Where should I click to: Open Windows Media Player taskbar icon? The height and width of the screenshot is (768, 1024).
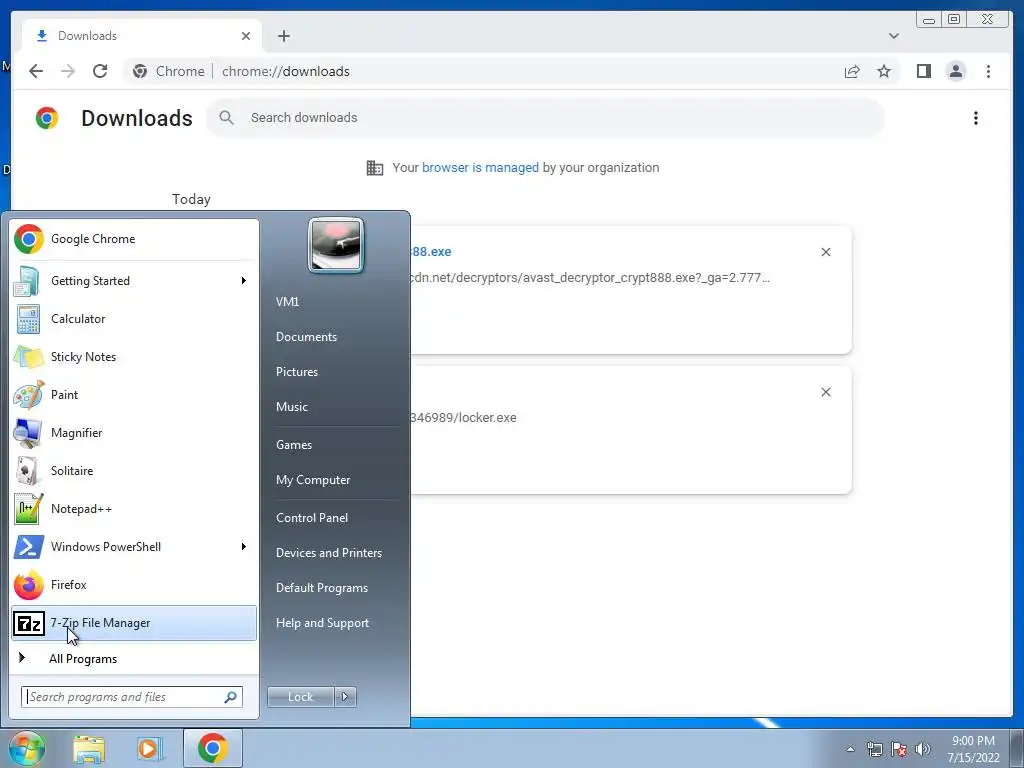click(149, 748)
